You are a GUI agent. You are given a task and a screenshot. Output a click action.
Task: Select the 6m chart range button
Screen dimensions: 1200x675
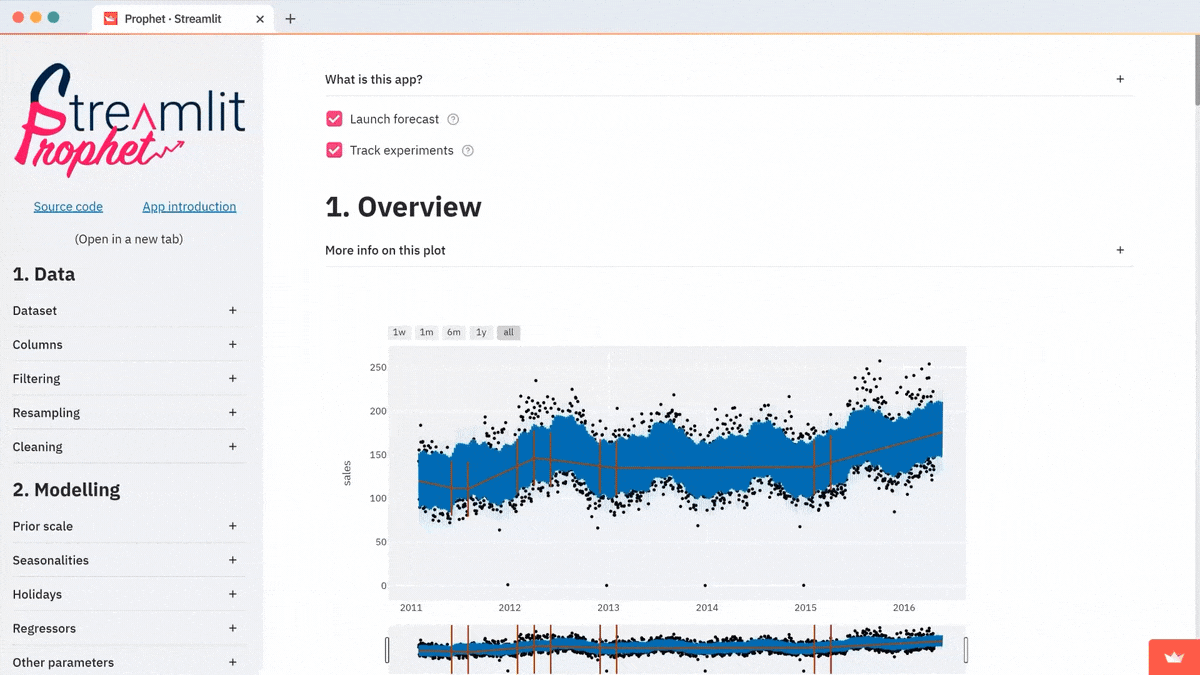coord(453,332)
